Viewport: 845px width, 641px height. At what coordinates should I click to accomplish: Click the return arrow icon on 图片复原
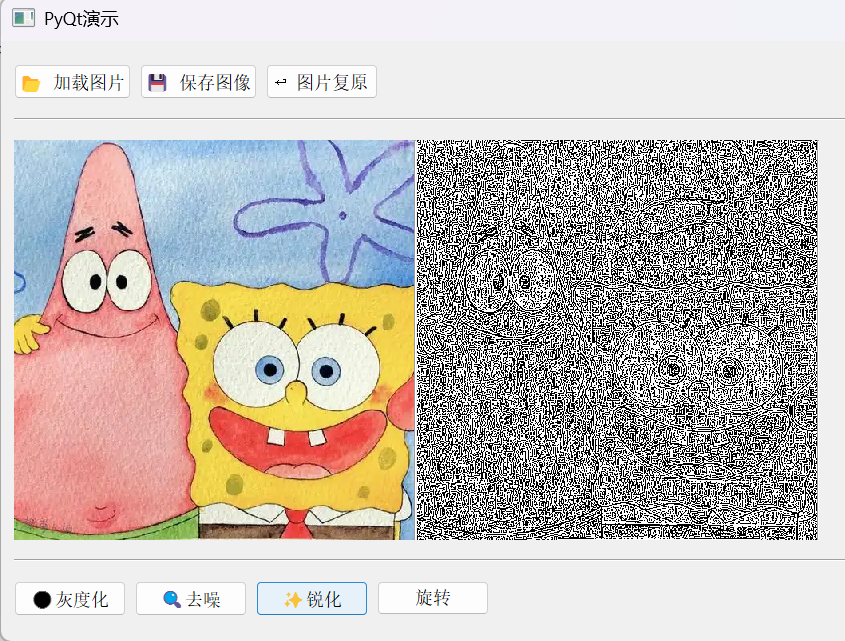pyautogui.click(x=280, y=82)
